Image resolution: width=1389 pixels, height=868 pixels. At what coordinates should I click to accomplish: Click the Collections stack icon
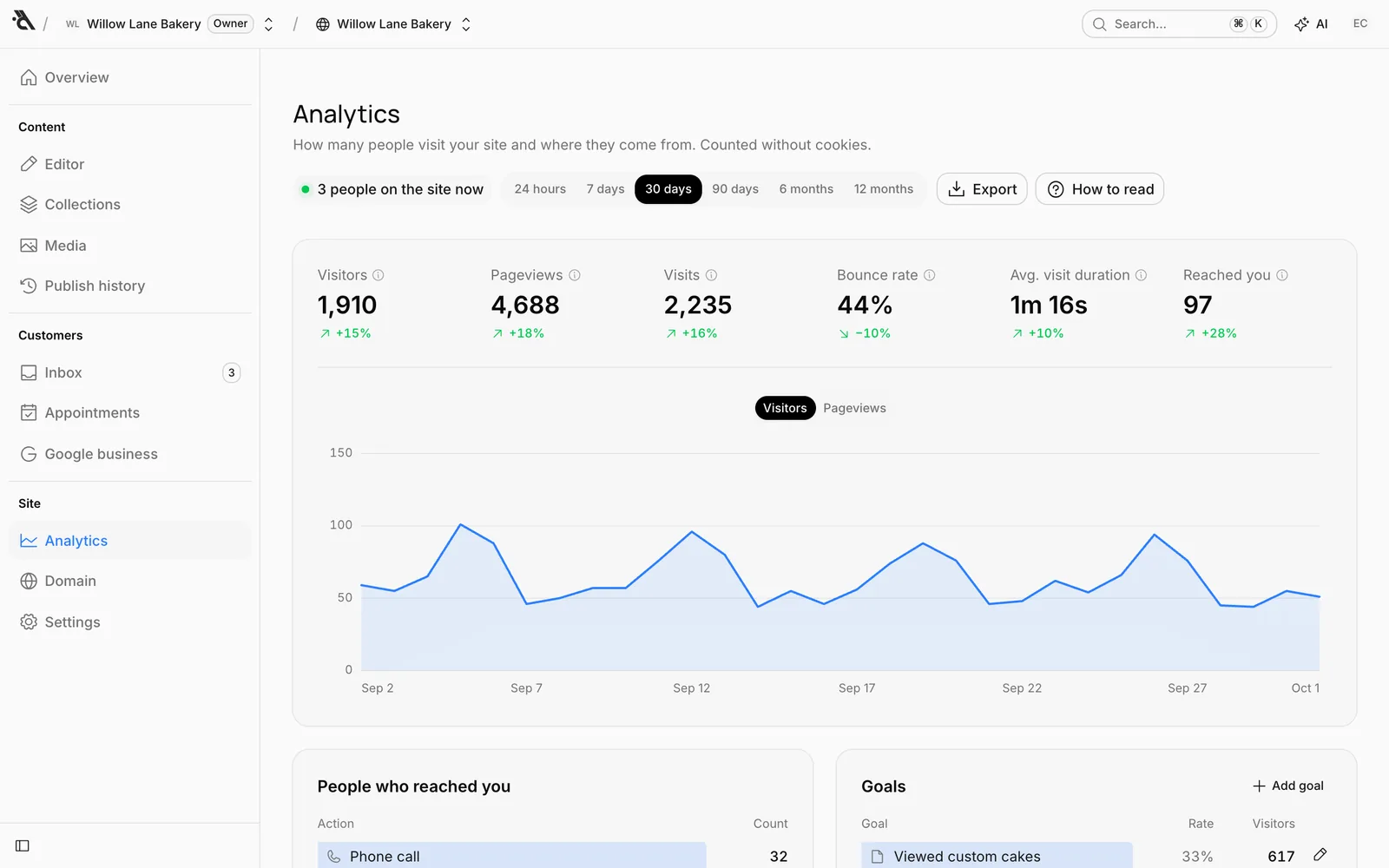29,204
